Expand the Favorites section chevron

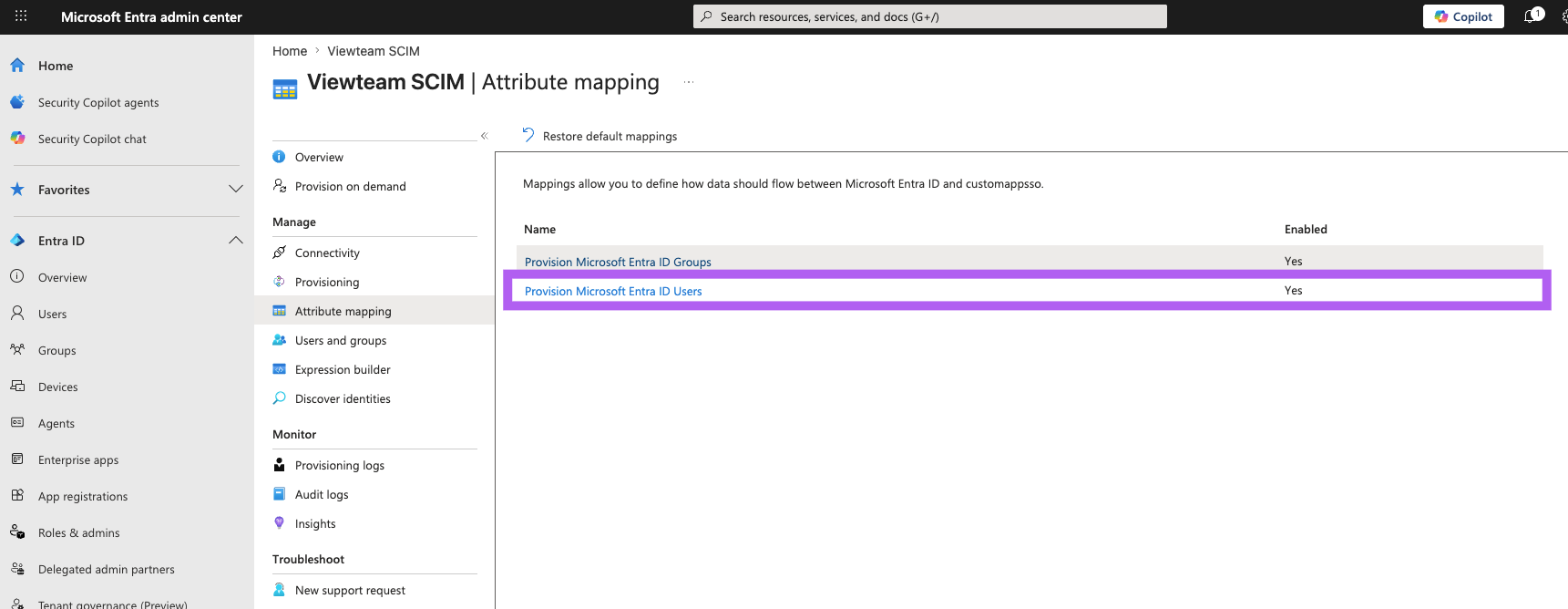pyautogui.click(x=235, y=190)
